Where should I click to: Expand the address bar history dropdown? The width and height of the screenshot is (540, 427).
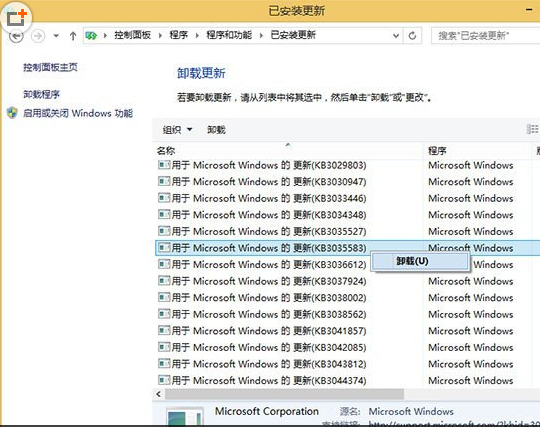pyautogui.click(x=396, y=35)
